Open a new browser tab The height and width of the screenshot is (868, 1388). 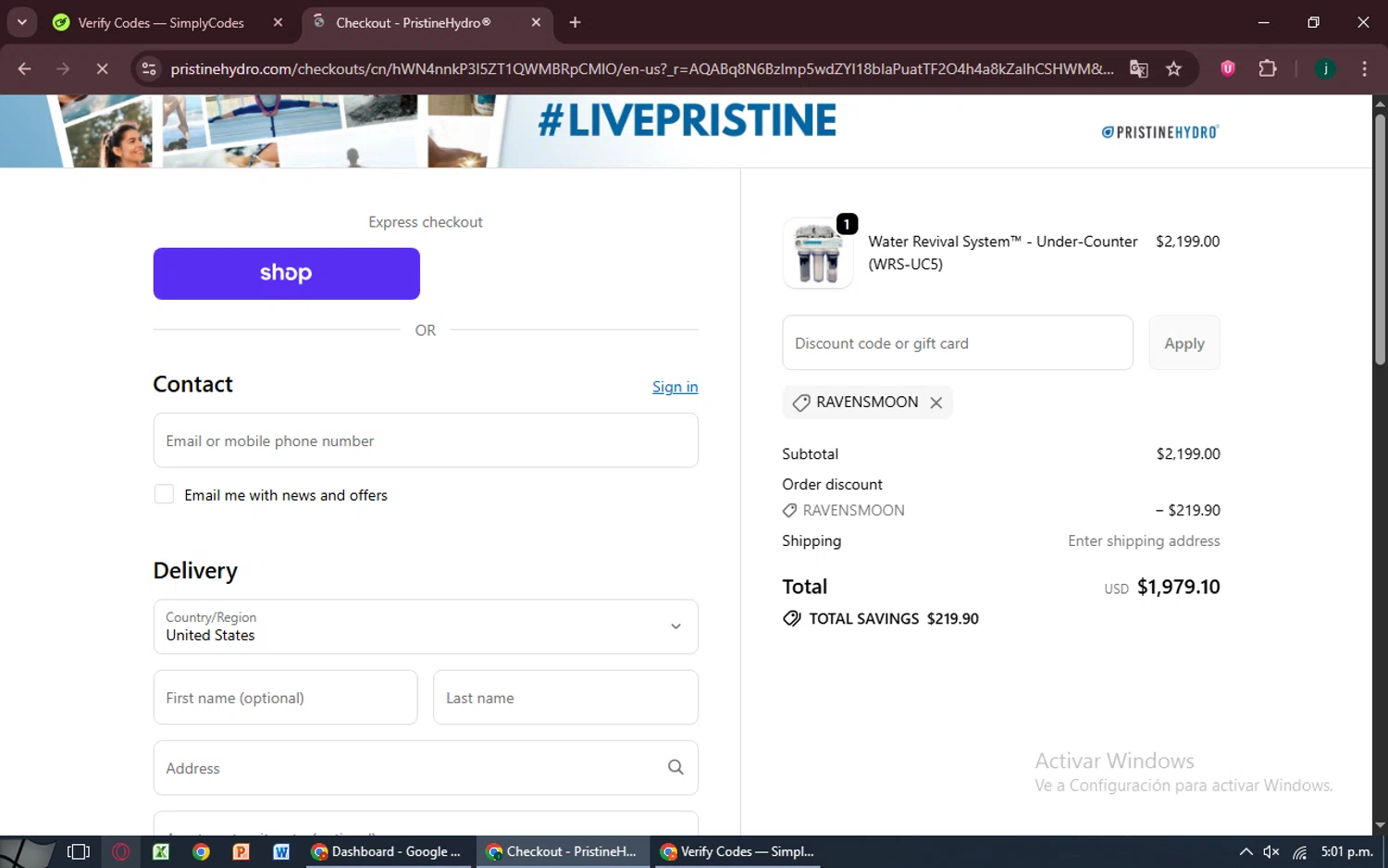575,22
